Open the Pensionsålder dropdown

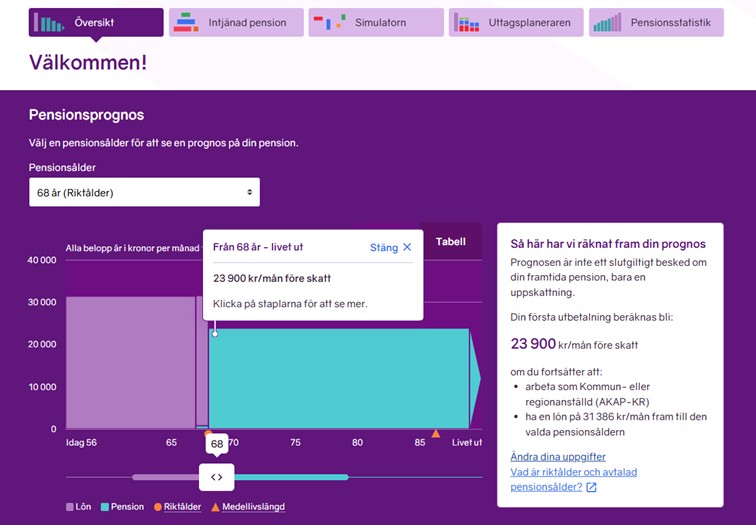pyautogui.click(x=144, y=192)
